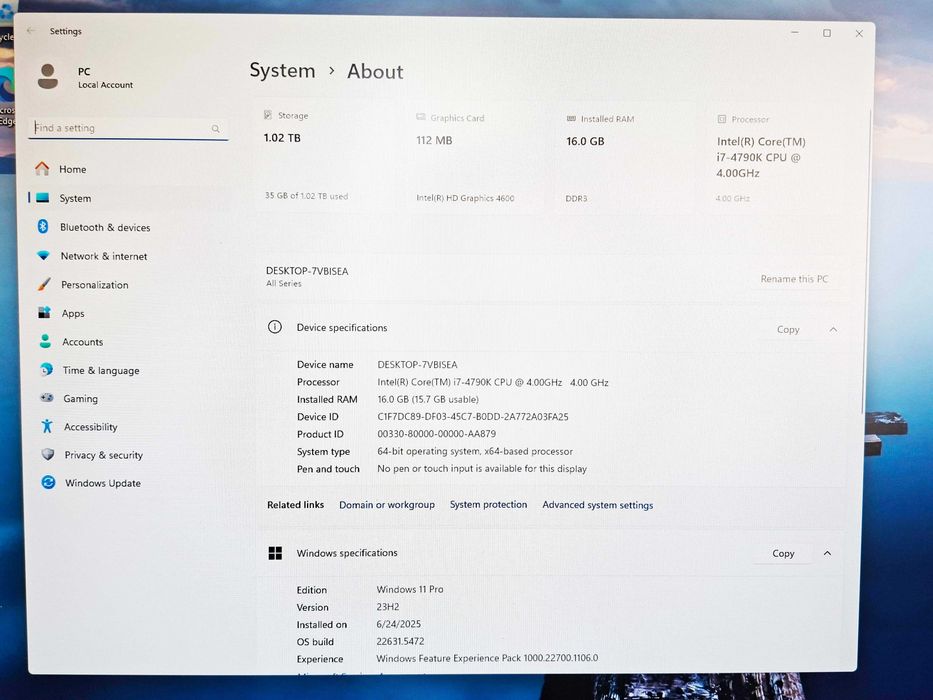Click the Storage card icon
The height and width of the screenshot is (700, 933).
(268, 114)
